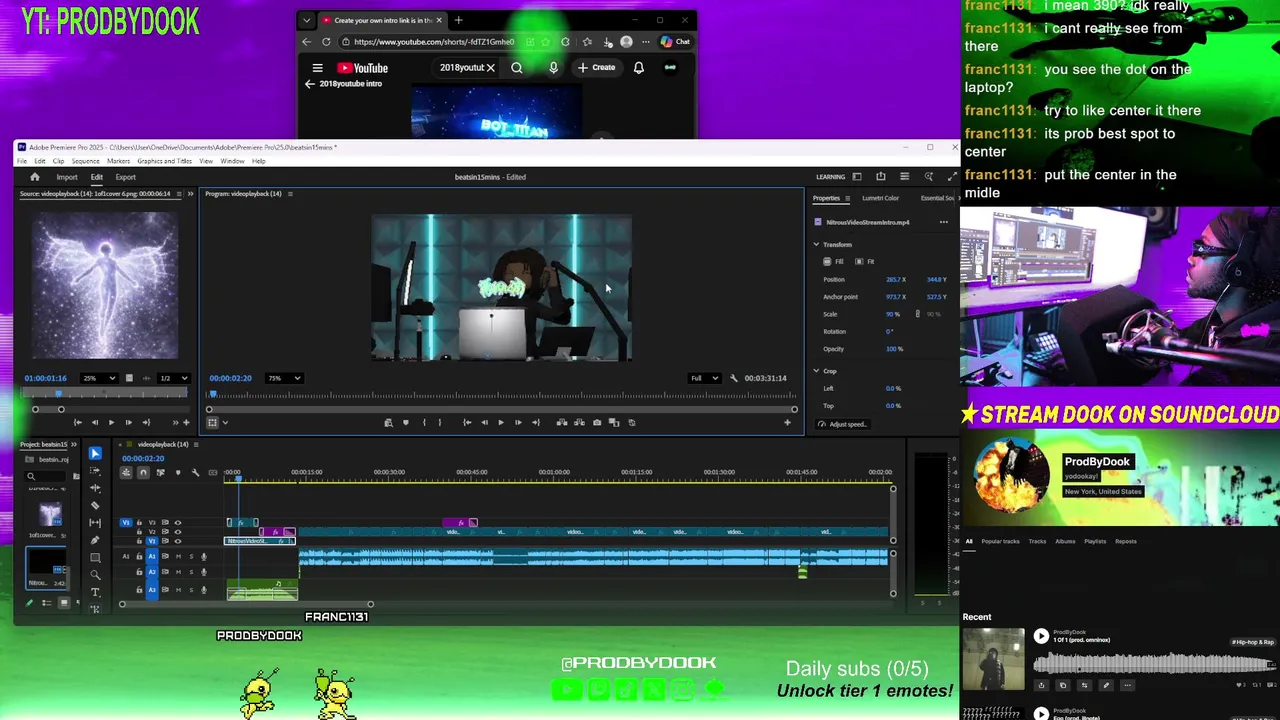Select the Zoom tool in timeline toolbar

(95, 575)
